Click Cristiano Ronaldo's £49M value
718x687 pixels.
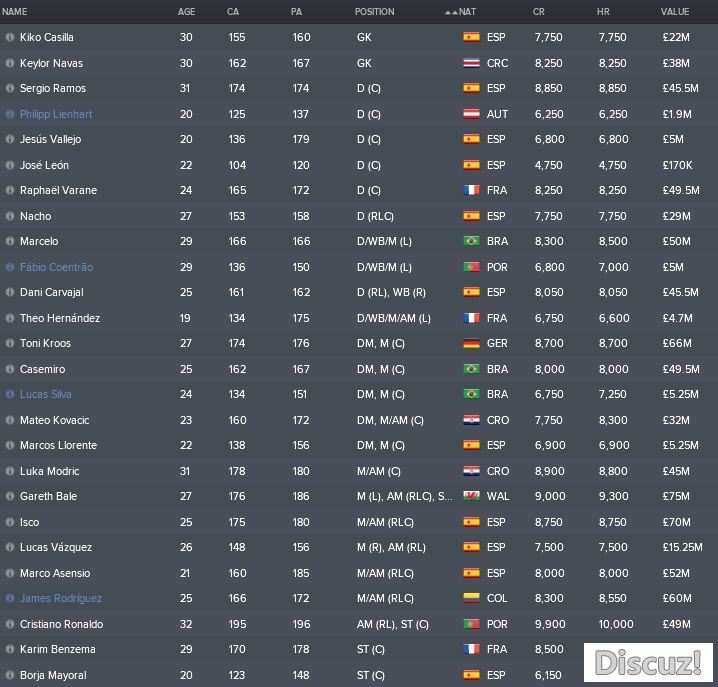pyautogui.click(x=676, y=624)
